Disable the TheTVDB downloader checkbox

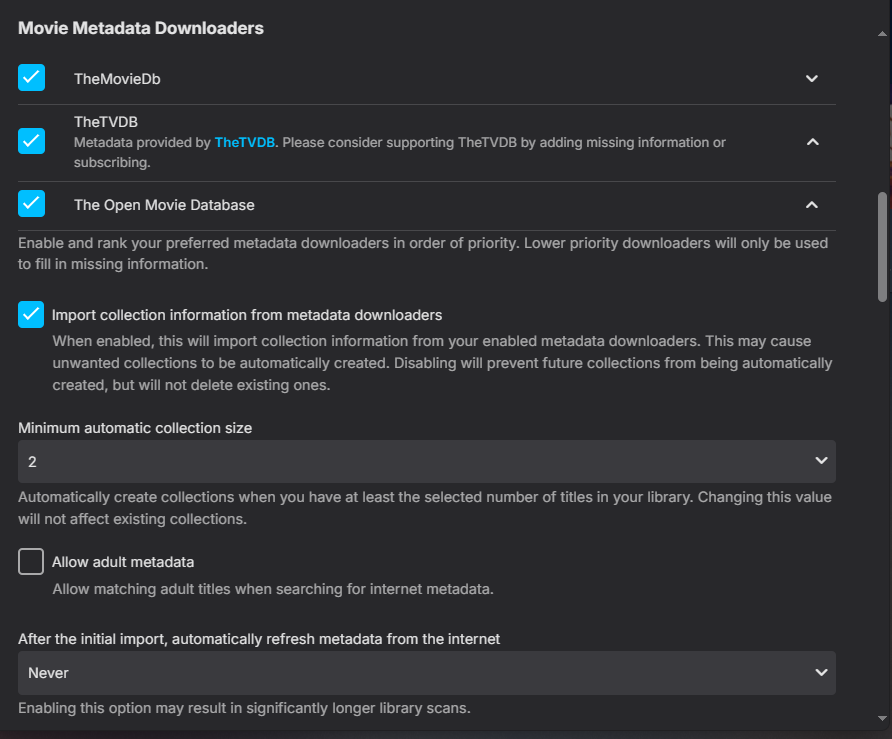click(x=31, y=141)
